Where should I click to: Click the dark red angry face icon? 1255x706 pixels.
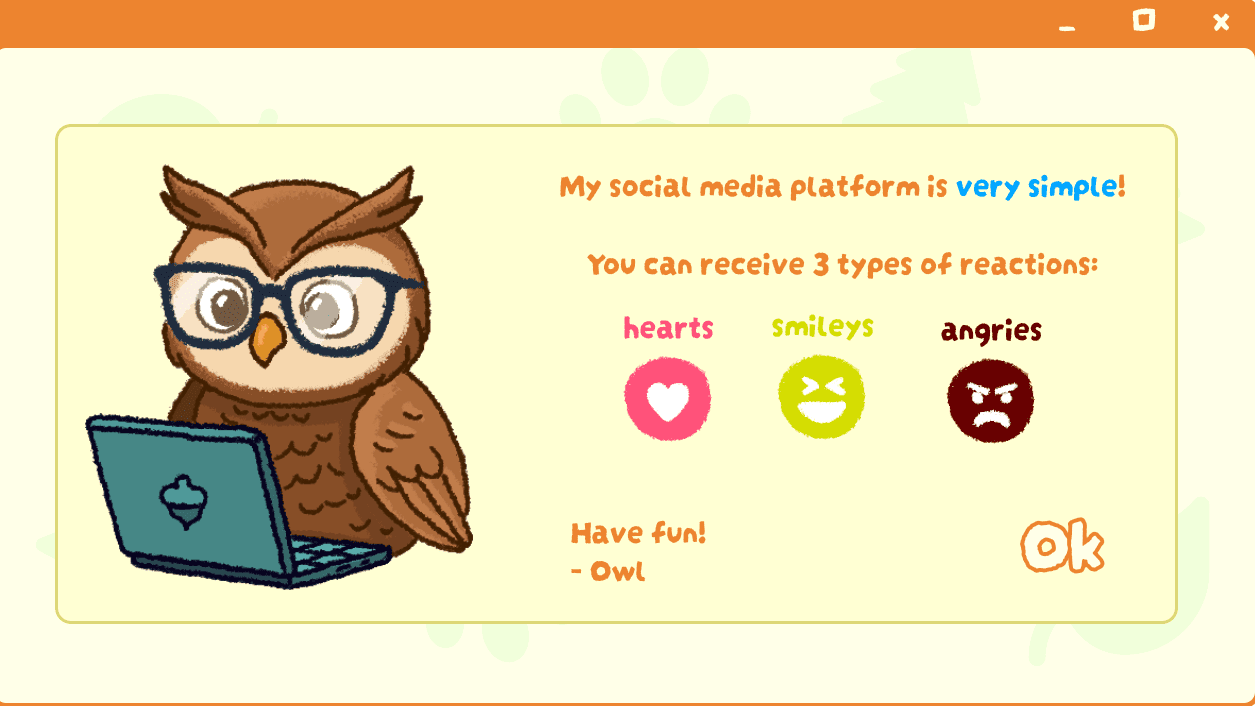click(x=991, y=401)
